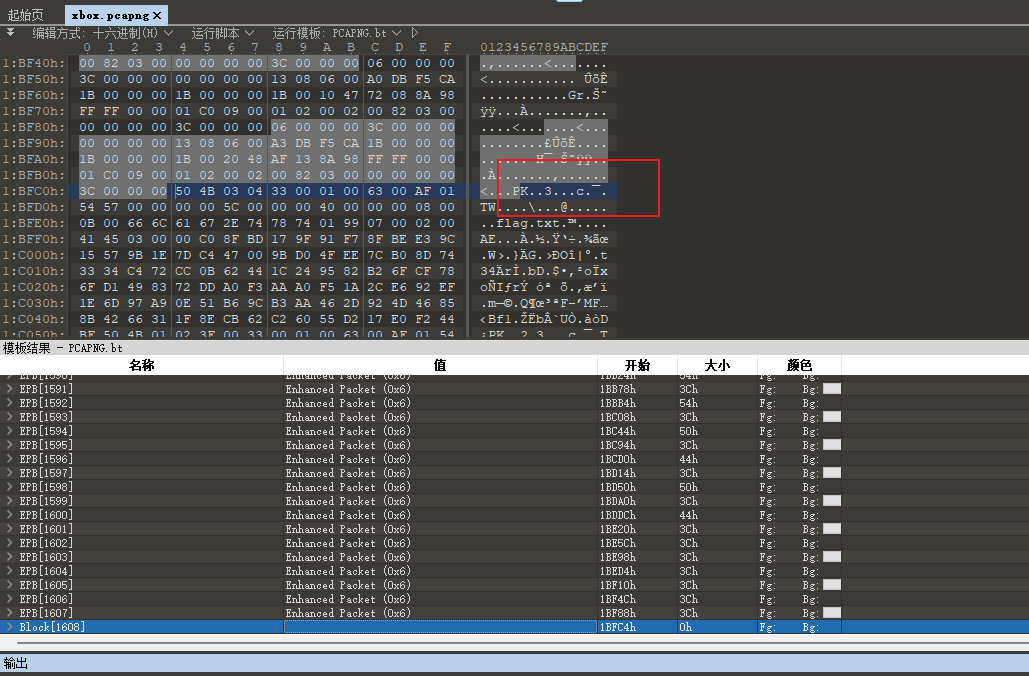Click the 大小 column header
This screenshot has width=1029, height=676.
coord(717,365)
